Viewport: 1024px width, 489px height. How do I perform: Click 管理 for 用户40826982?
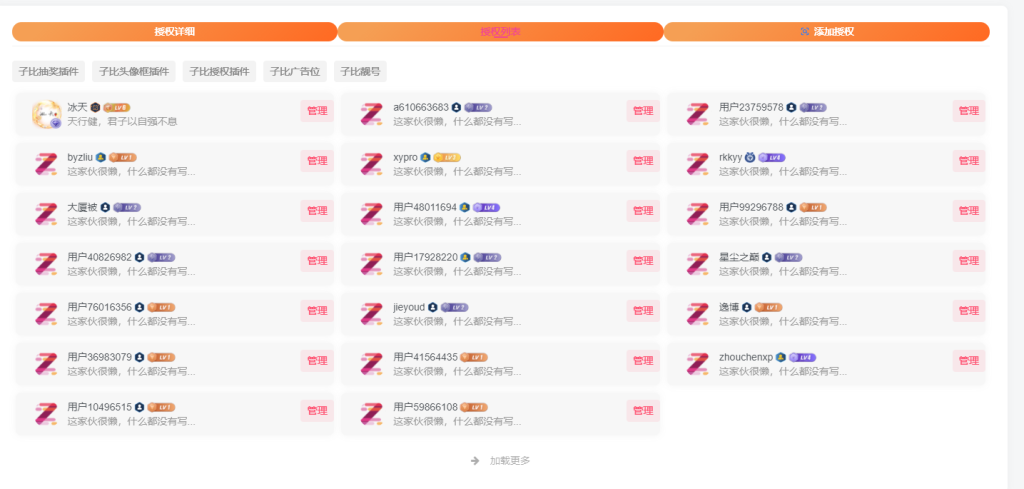tap(317, 261)
